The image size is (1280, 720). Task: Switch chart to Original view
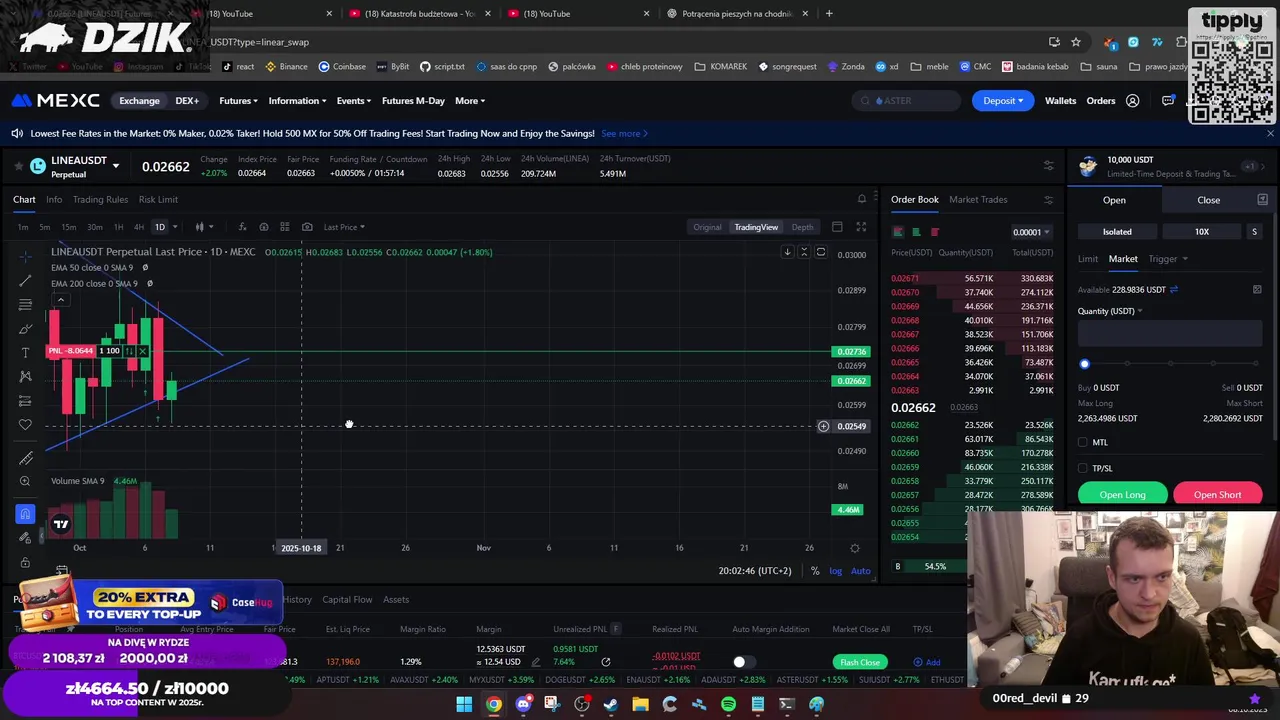click(707, 227)
